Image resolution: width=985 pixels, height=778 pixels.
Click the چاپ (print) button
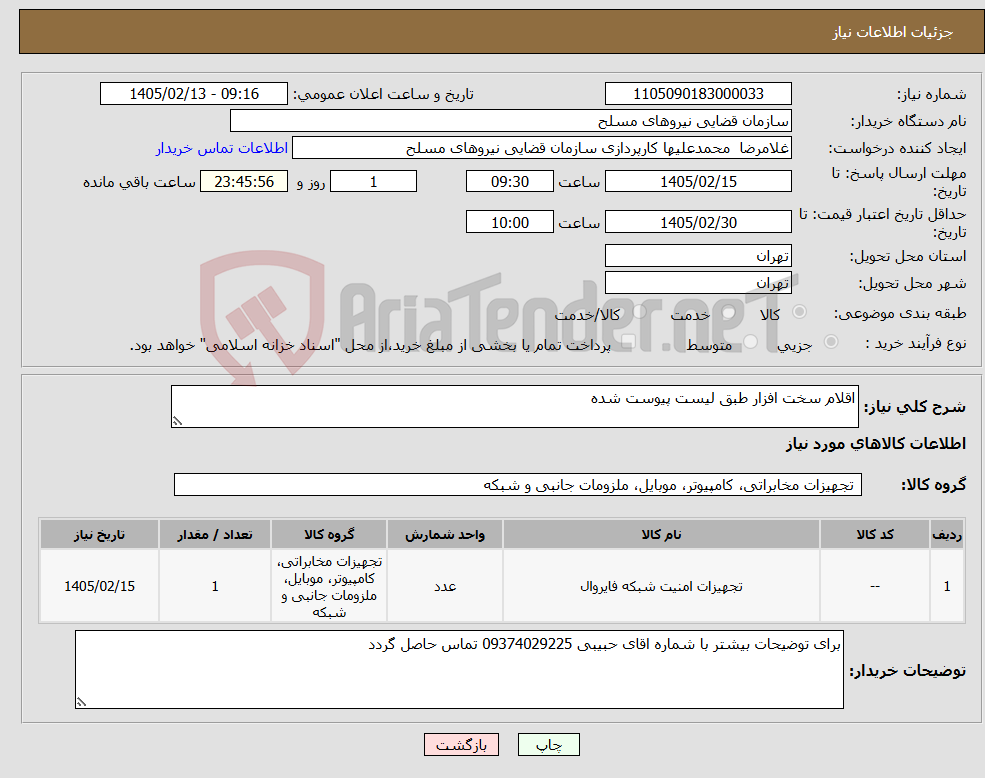click(548, 745)
